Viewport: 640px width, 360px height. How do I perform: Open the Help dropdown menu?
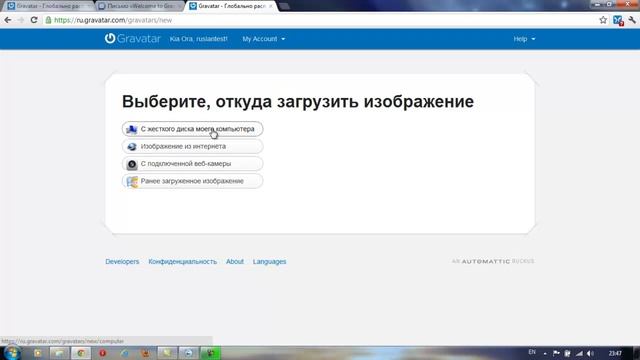[x=524, y=39]
